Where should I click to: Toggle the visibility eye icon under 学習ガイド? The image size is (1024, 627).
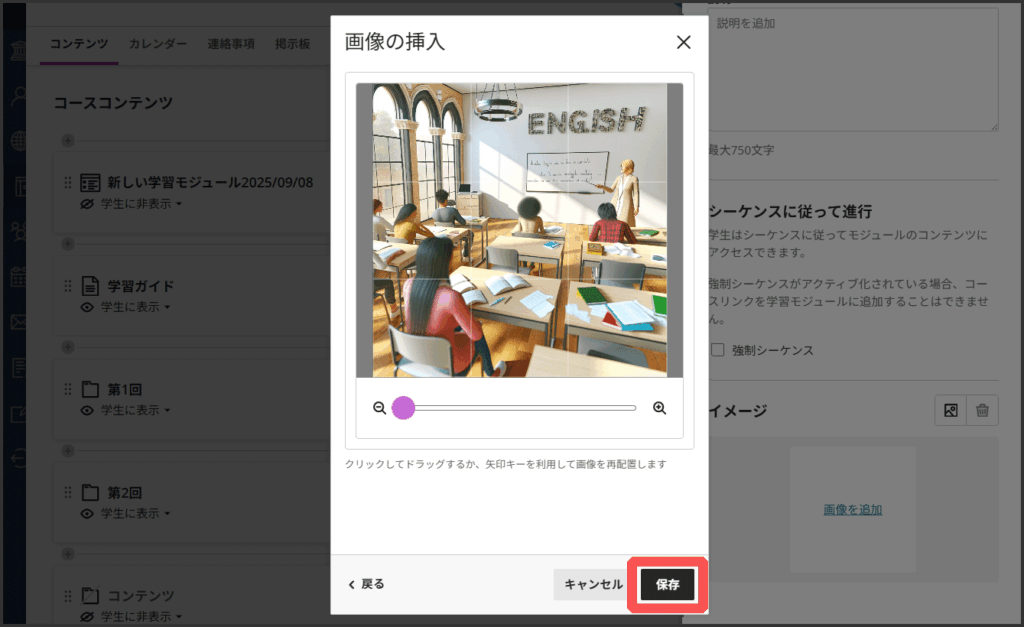pyautogui.click(x=88, y=307)
